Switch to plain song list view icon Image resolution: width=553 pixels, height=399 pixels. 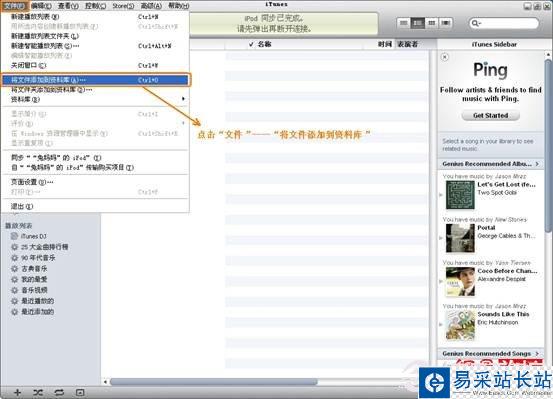(404, 23)
